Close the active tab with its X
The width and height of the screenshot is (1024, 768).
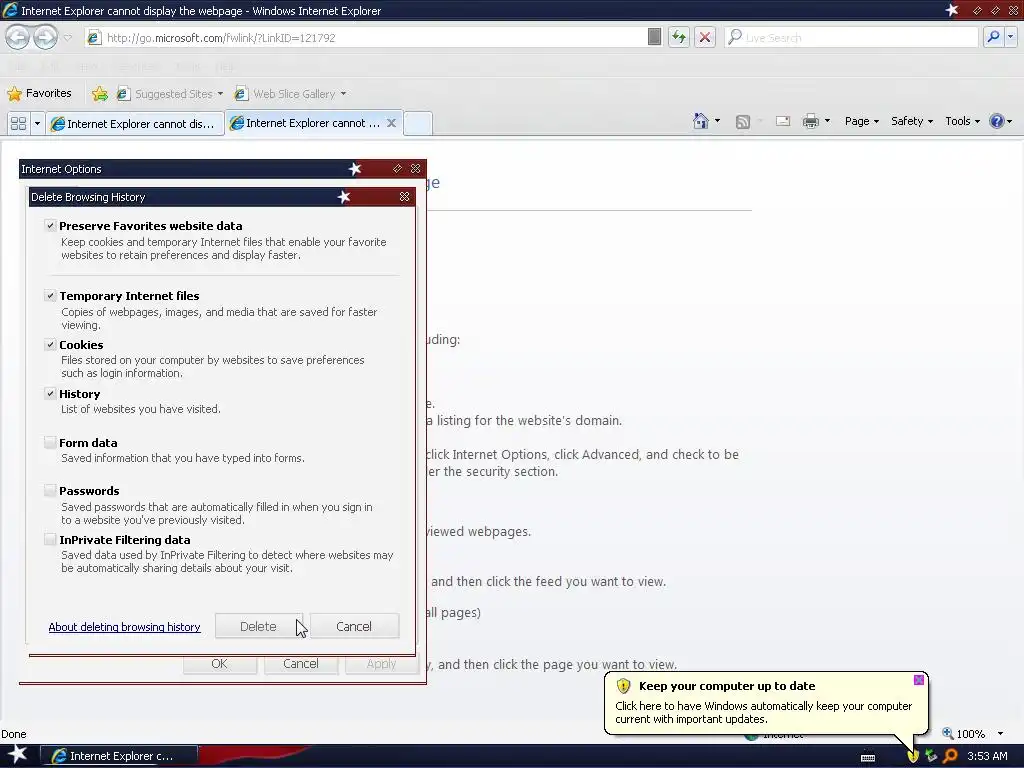[391, 123]
